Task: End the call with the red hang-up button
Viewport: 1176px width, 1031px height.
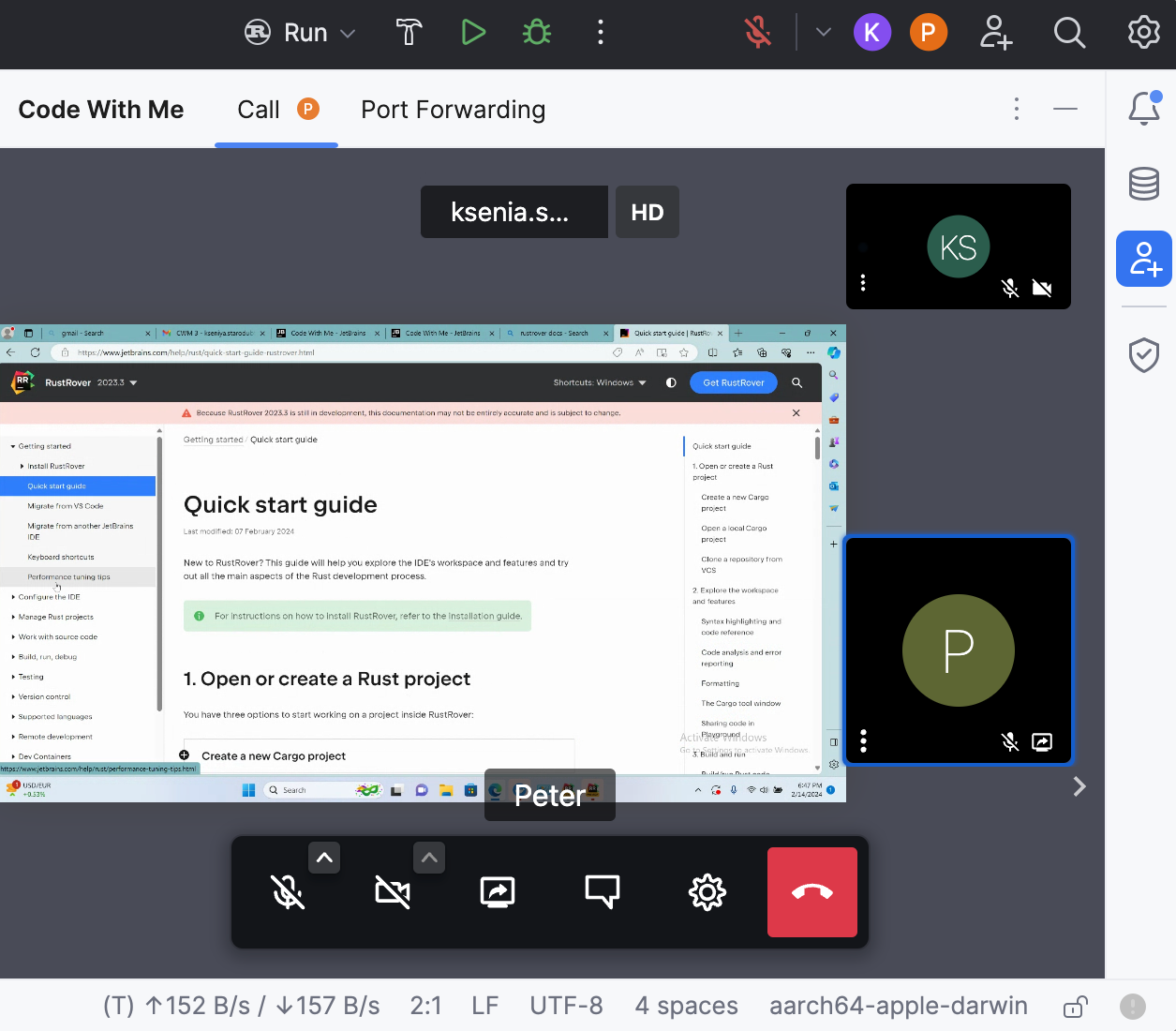Action: (x=811, y=891)
